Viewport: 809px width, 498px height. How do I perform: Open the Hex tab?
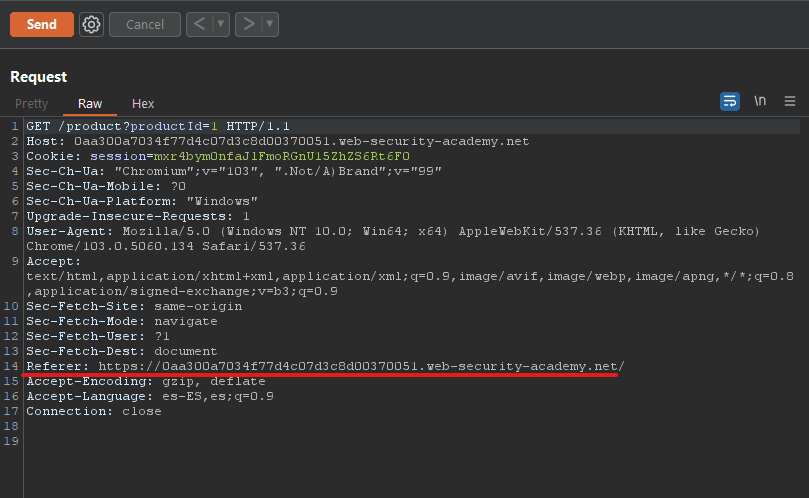[143, 104]
